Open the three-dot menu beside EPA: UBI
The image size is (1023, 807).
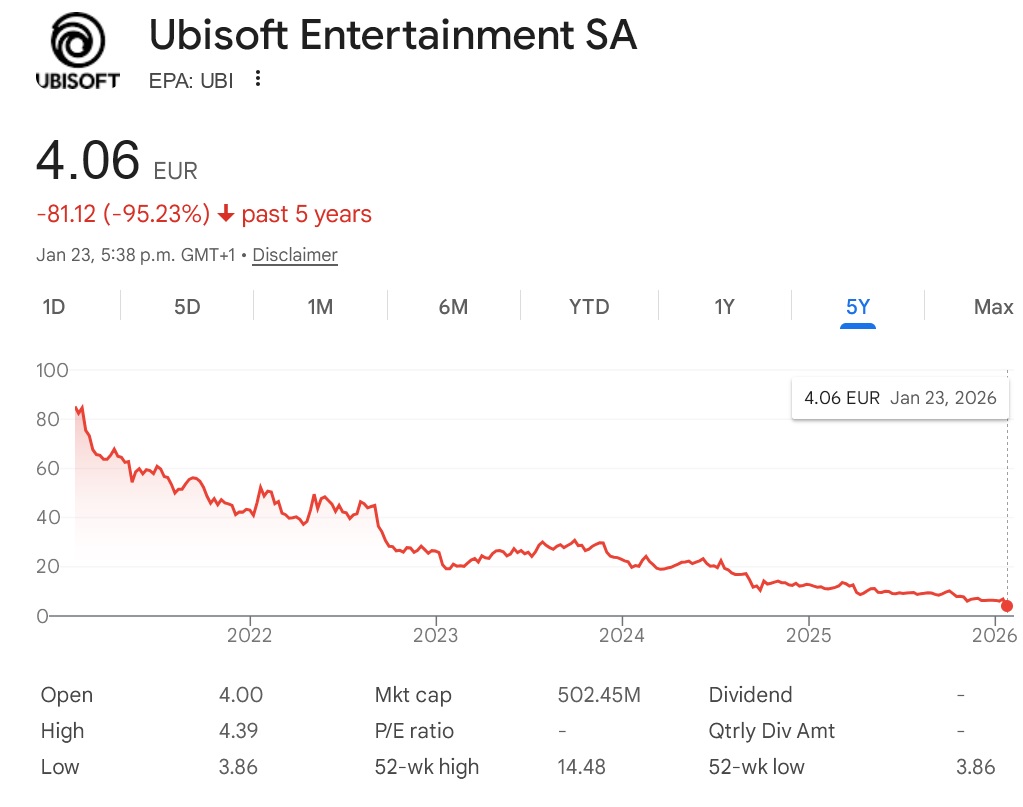click(x=258, y=79)
